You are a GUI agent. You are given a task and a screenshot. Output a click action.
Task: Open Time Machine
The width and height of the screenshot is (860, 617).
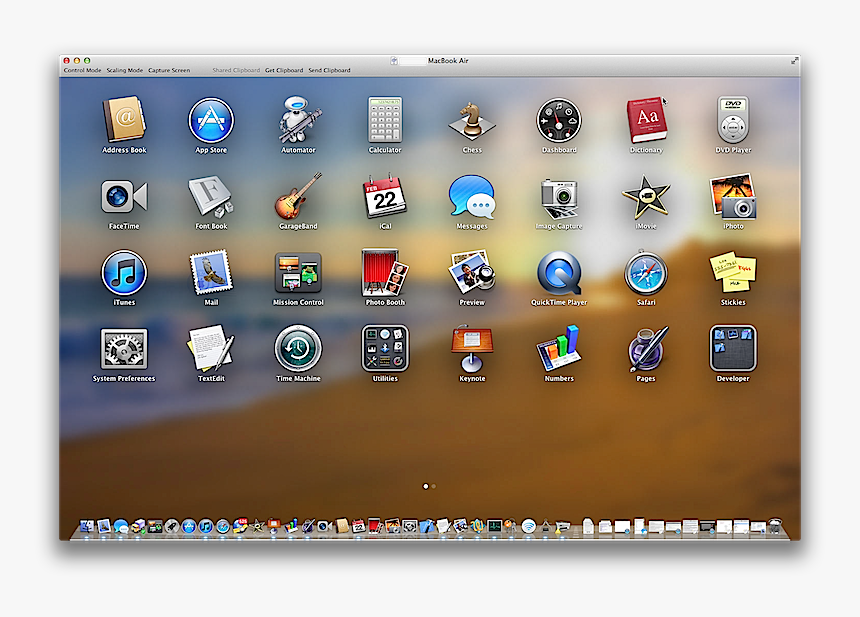click(x=298, y=349)
